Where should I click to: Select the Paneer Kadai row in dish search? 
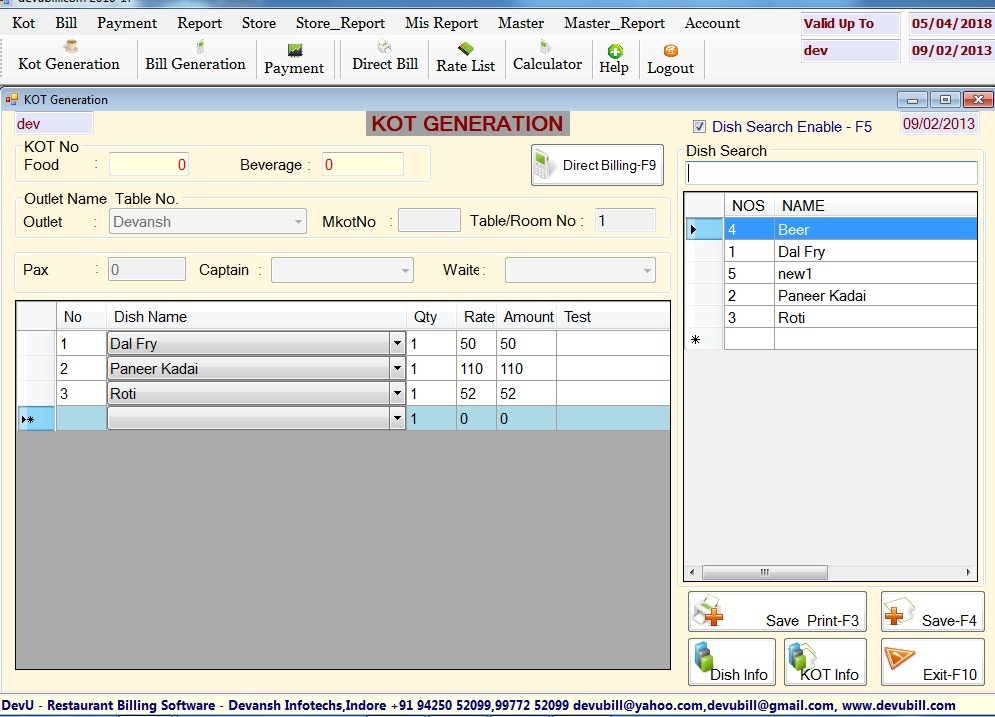pyautogui.click(x=821, y=296)
